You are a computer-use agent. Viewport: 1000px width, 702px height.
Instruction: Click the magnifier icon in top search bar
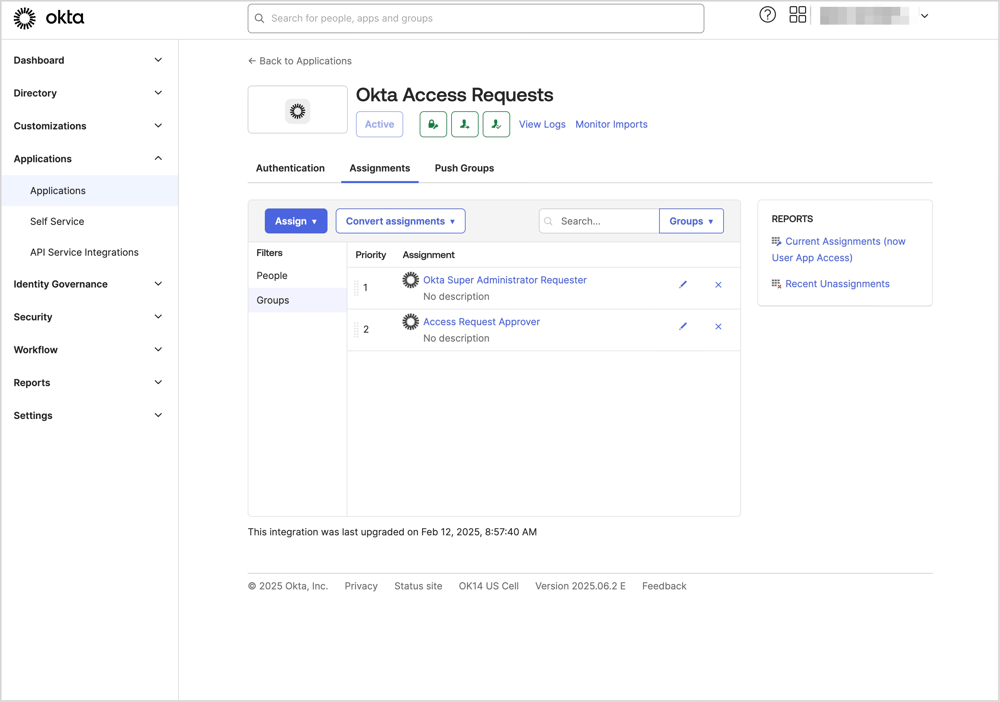click(260, 18)
